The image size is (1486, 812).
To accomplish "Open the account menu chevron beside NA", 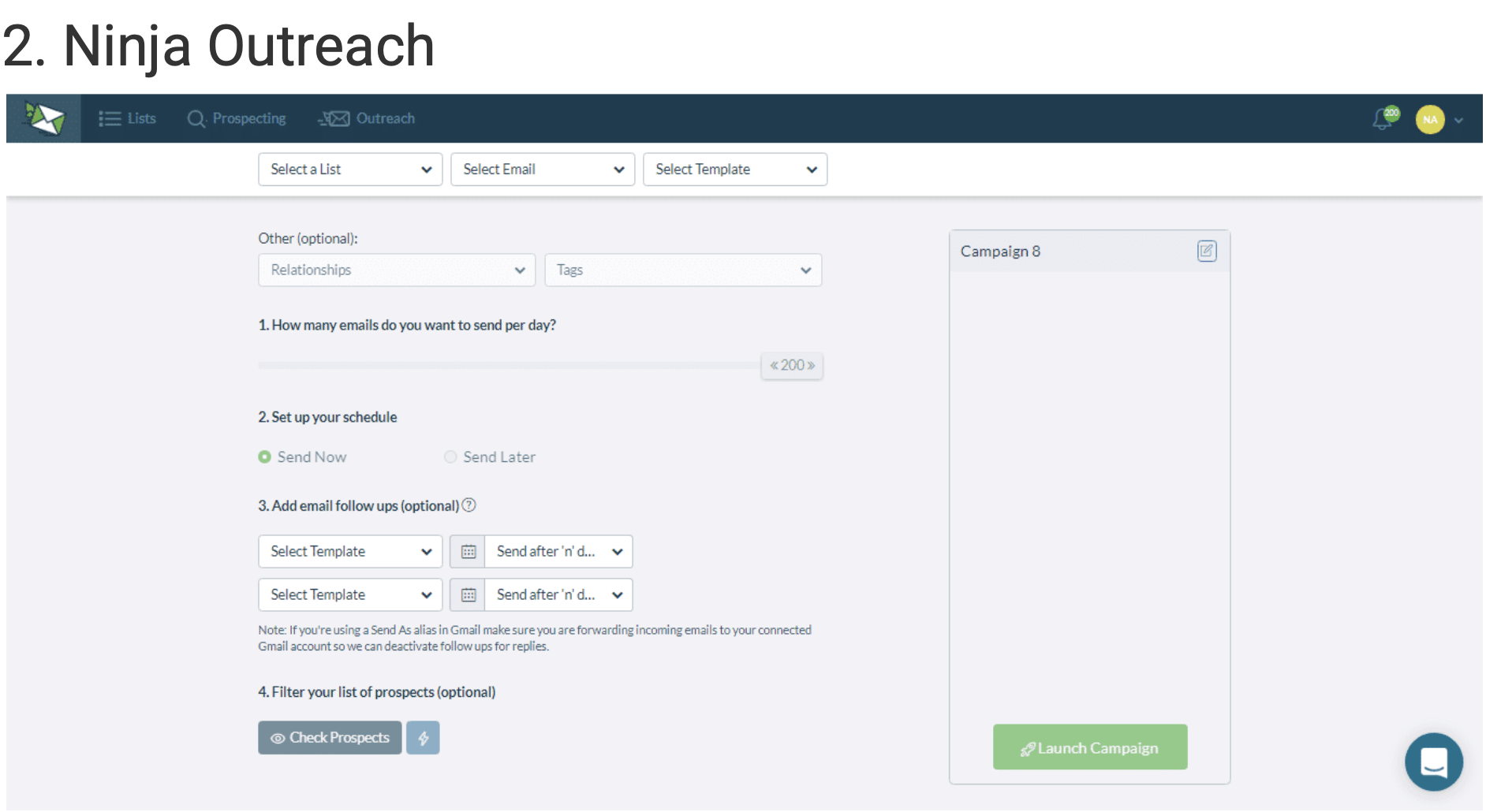I will (1458, 119).
